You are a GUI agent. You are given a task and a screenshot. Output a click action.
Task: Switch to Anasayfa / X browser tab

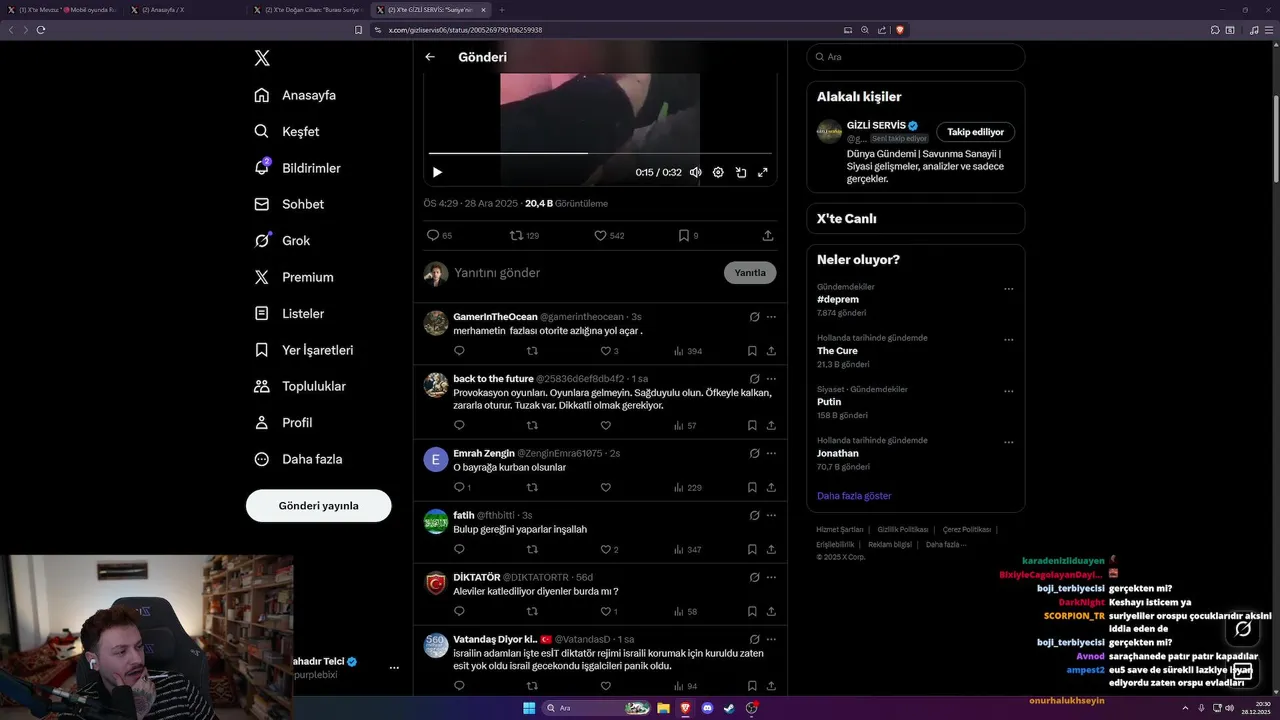pos(186,10)
